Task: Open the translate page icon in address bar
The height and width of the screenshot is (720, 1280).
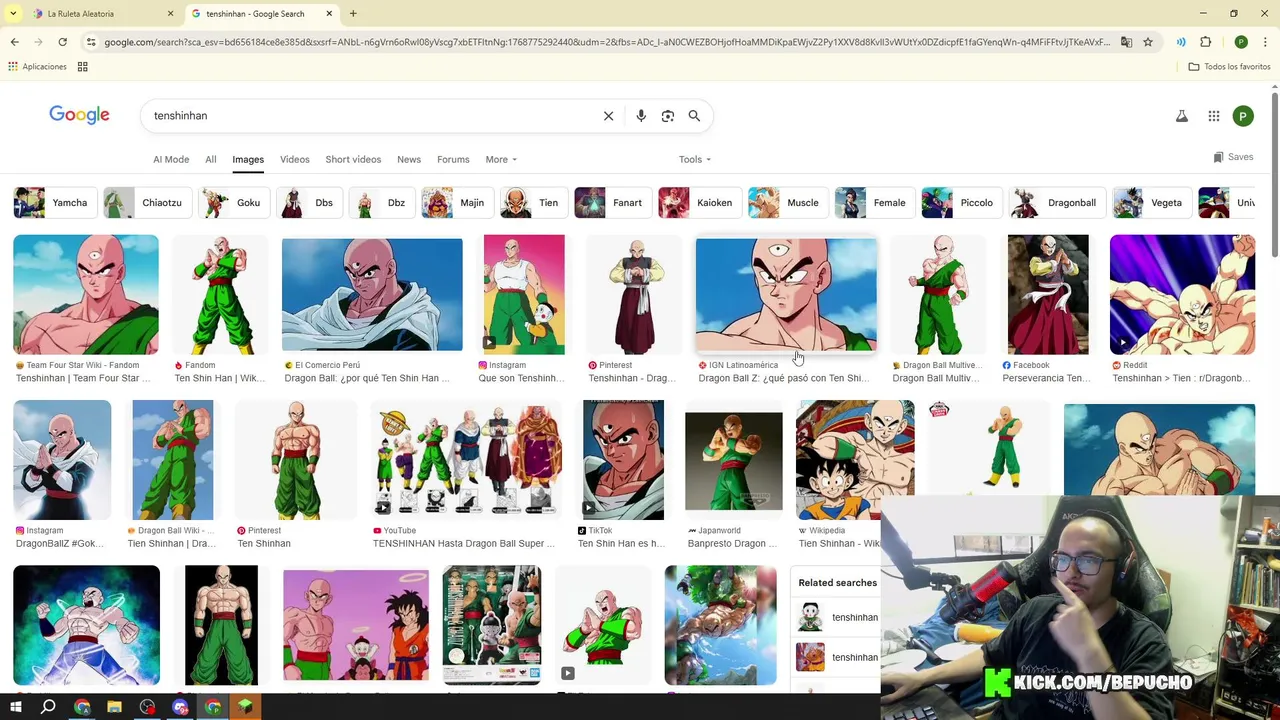Action: click(x=1126, y=42)
